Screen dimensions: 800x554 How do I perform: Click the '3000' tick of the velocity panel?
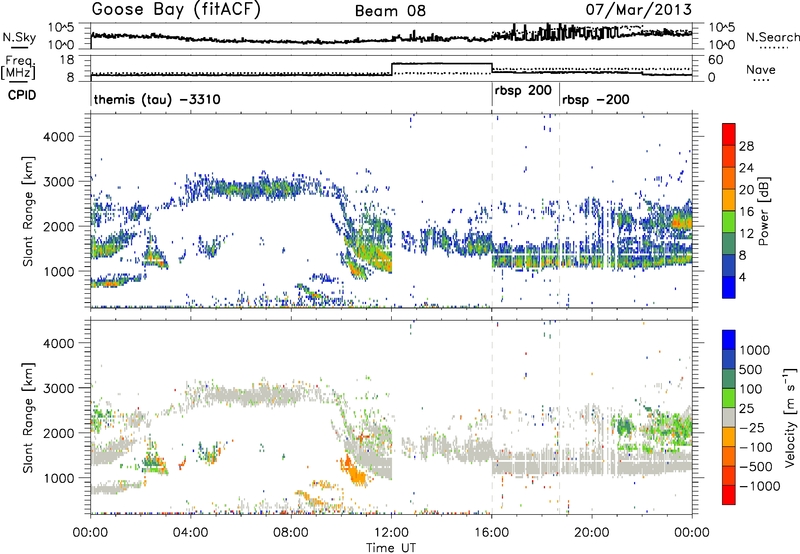pos(58,388)
